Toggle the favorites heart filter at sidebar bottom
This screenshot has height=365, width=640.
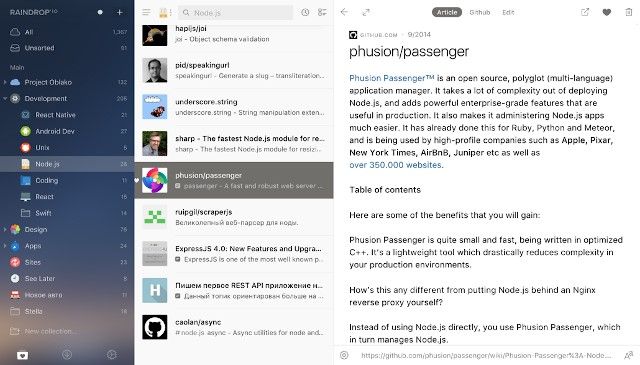coord(22,355)
